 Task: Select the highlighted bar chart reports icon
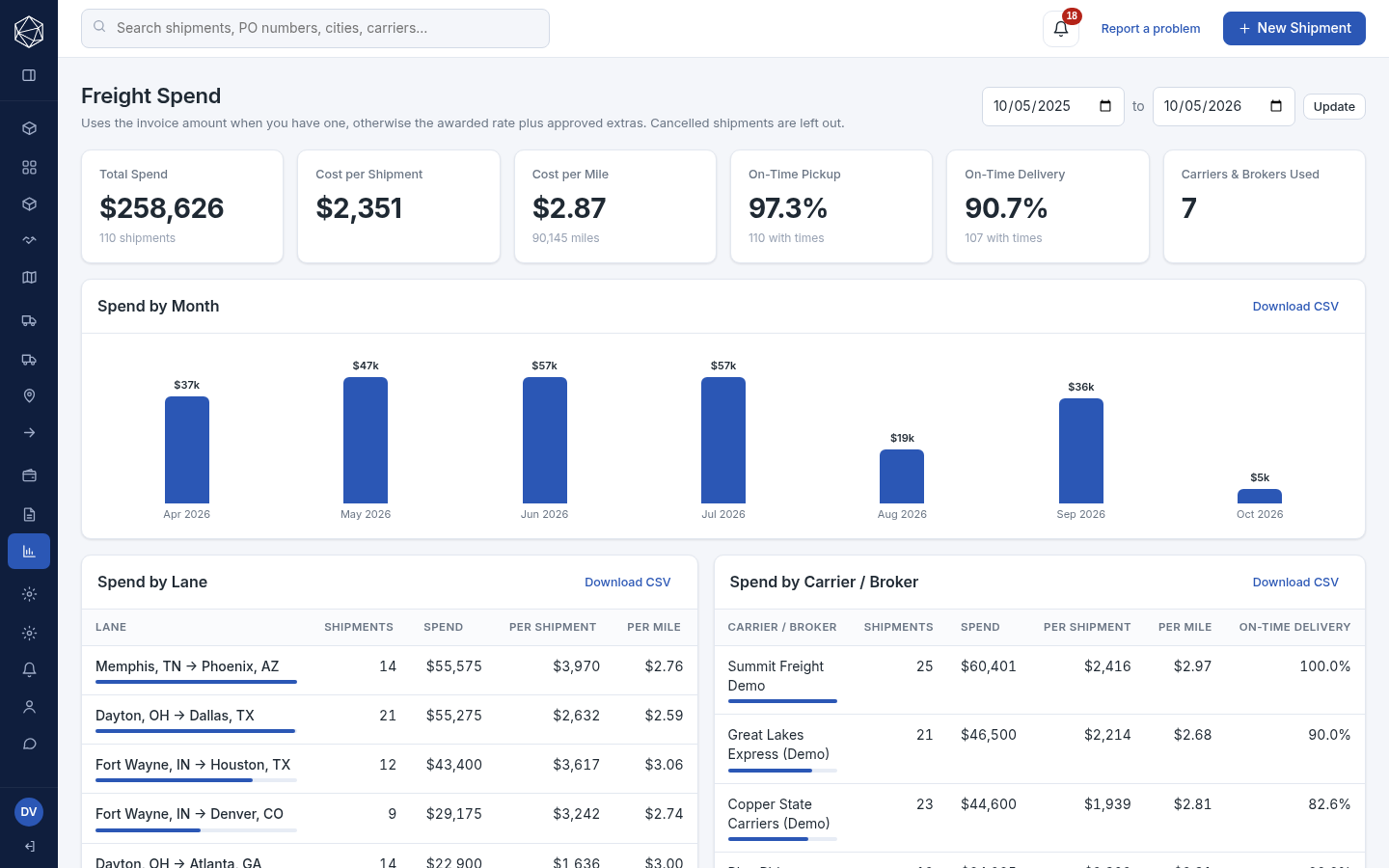coord(29,551)
